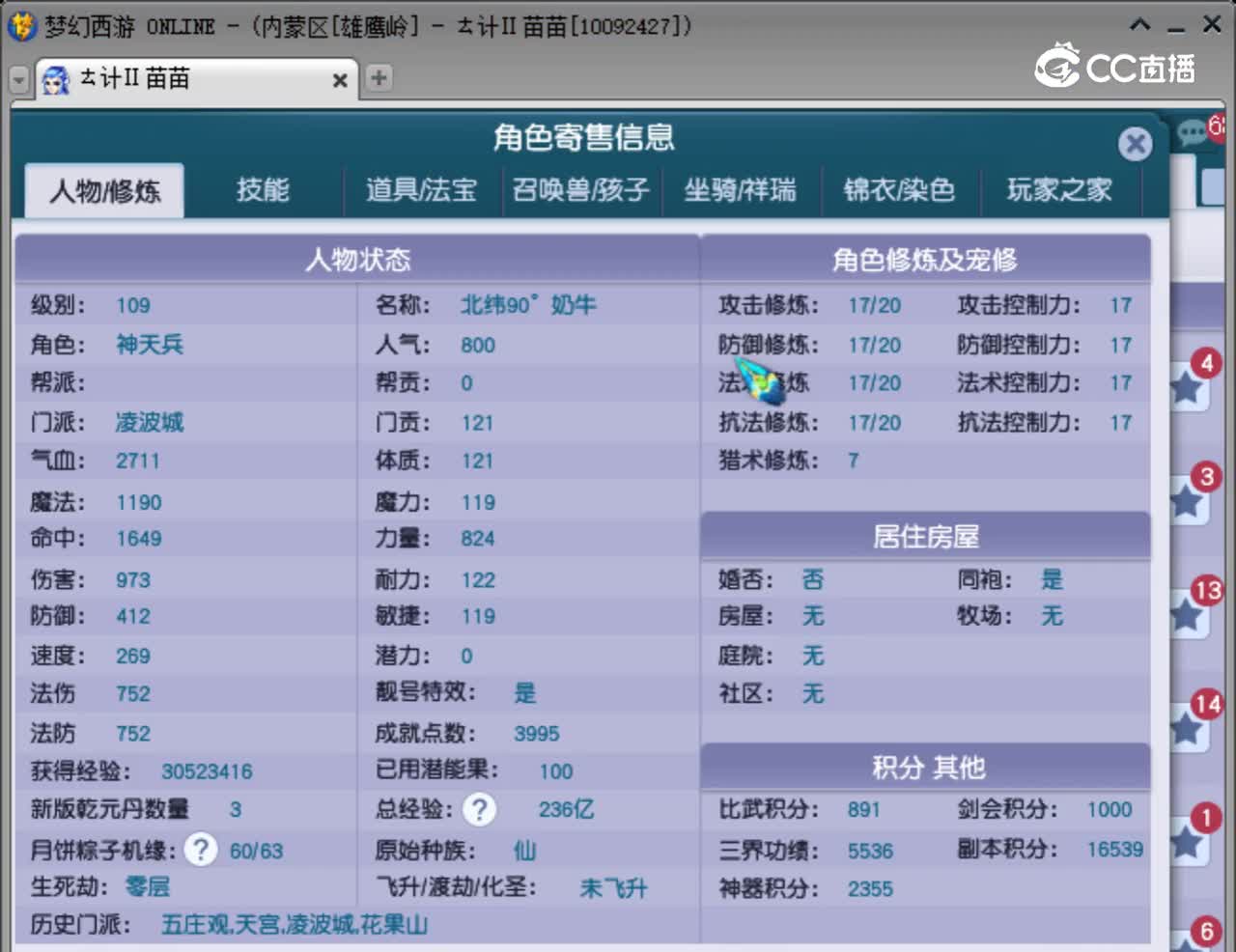Click the 积分 其他 section header
This screenshot has height=952, width=1236.
pyautogui.click(x=927, y=768)
